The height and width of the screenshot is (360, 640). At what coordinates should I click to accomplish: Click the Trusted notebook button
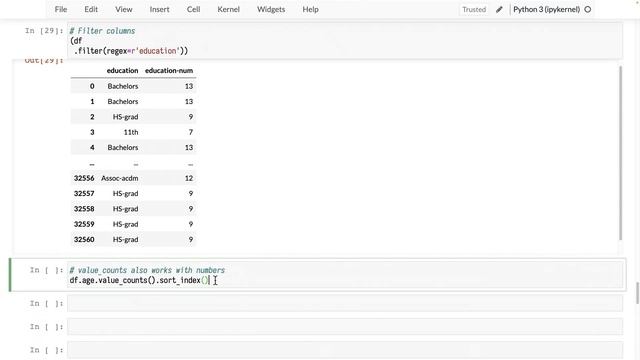(474, 9)
